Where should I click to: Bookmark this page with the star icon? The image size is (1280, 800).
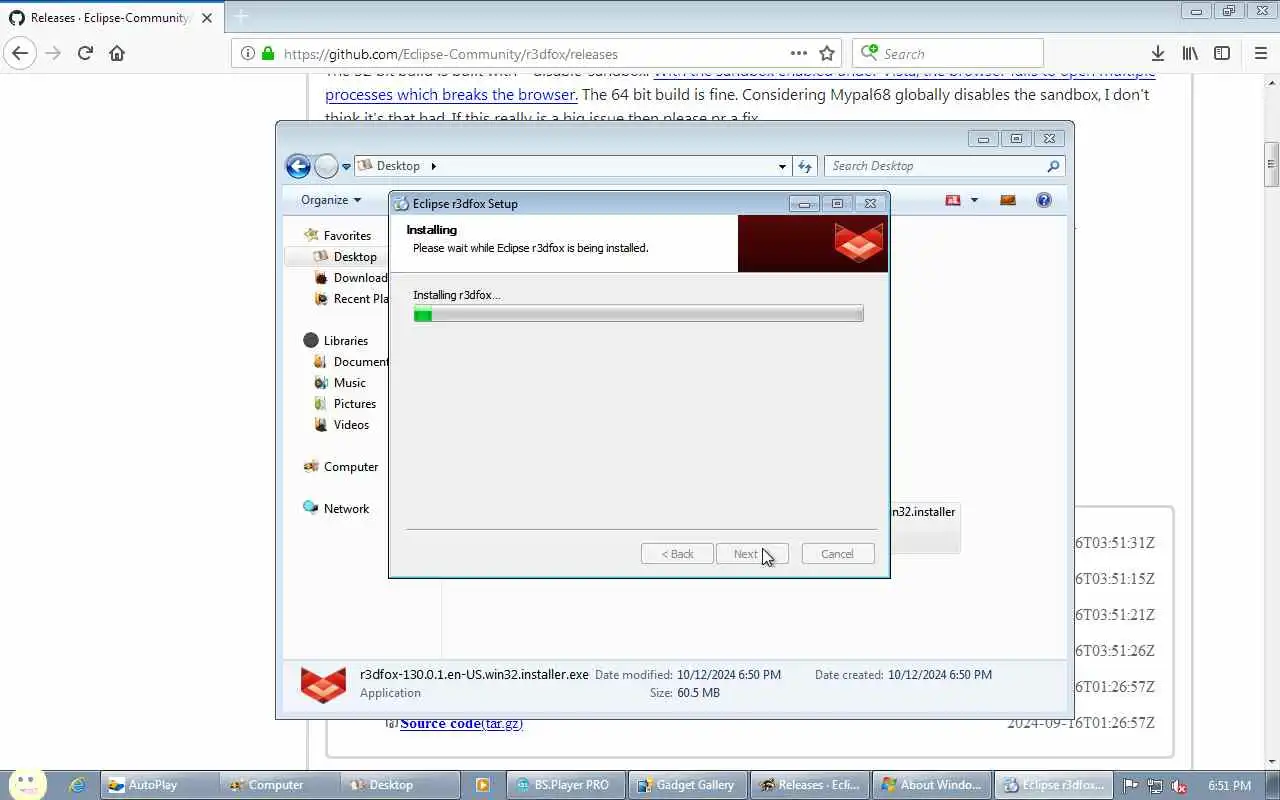point(827,54)
